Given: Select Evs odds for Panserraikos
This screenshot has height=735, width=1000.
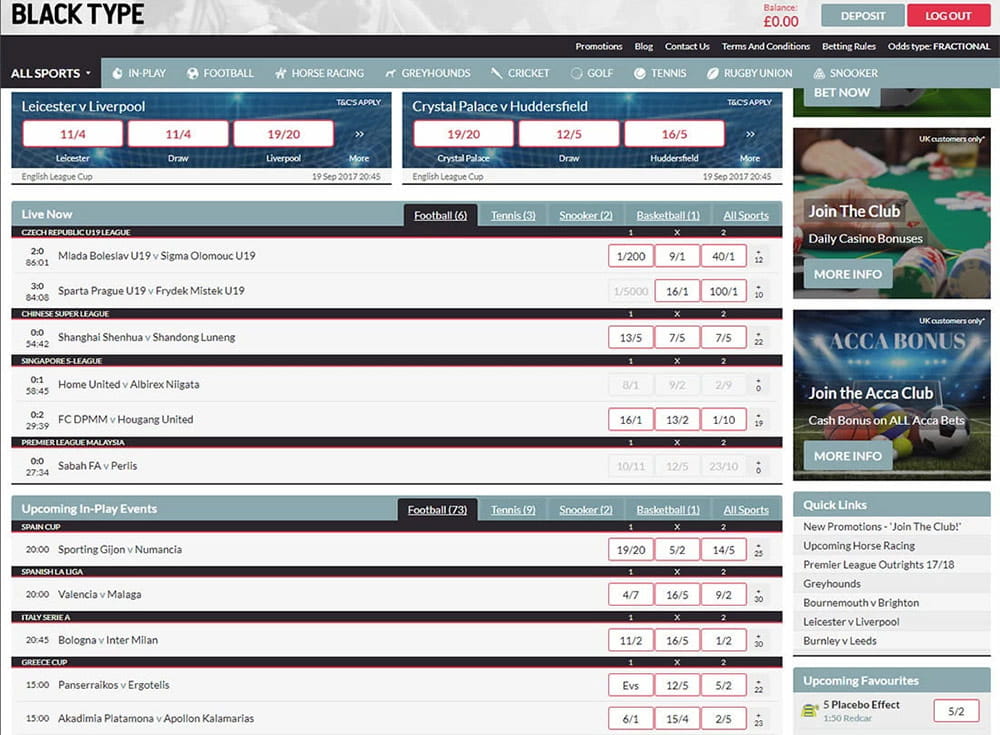Looking at the screenshot, I should pyautogui.click(x=631, y=685).
